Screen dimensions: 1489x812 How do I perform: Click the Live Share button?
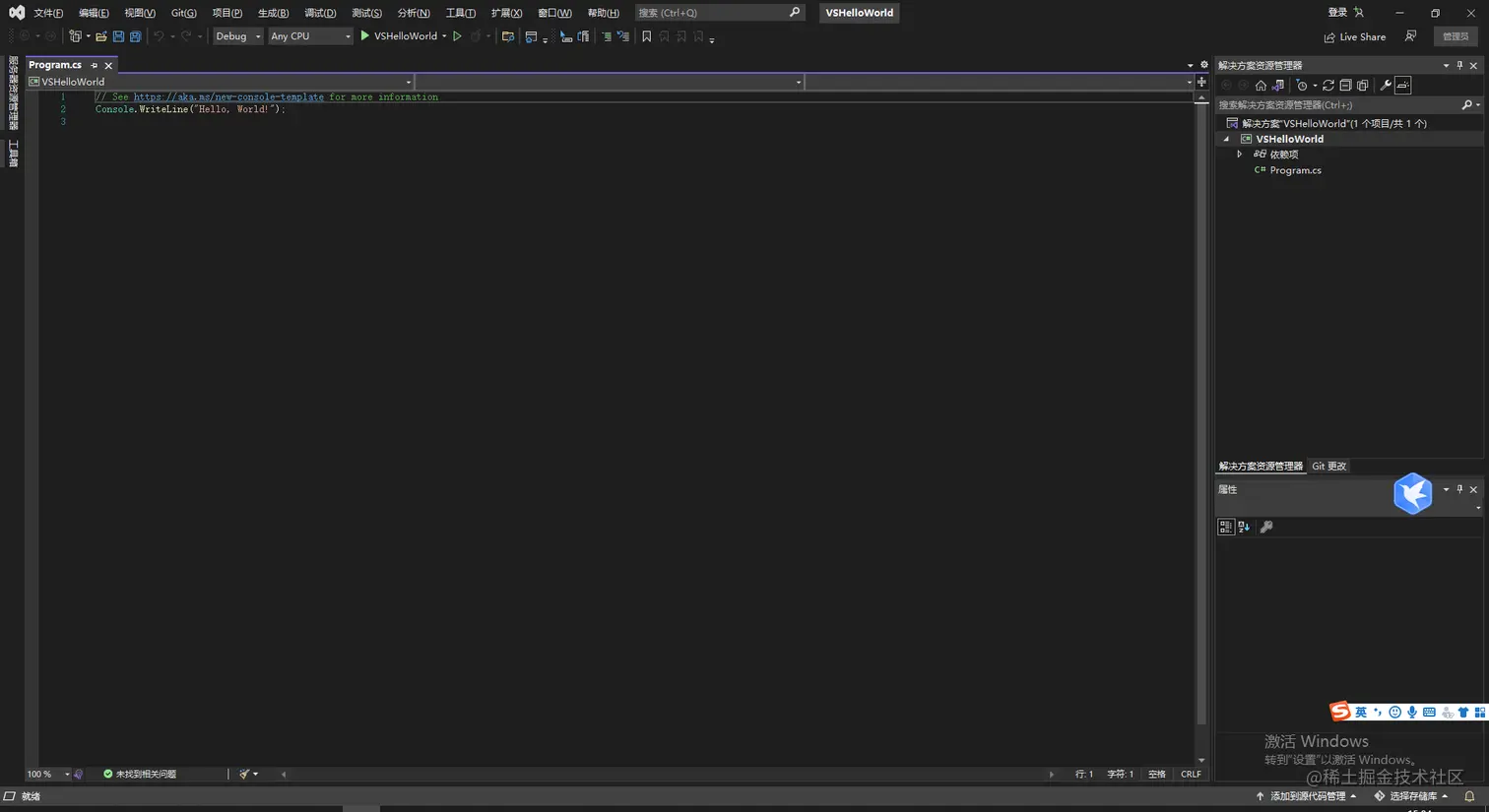(x=1355, y=36)
